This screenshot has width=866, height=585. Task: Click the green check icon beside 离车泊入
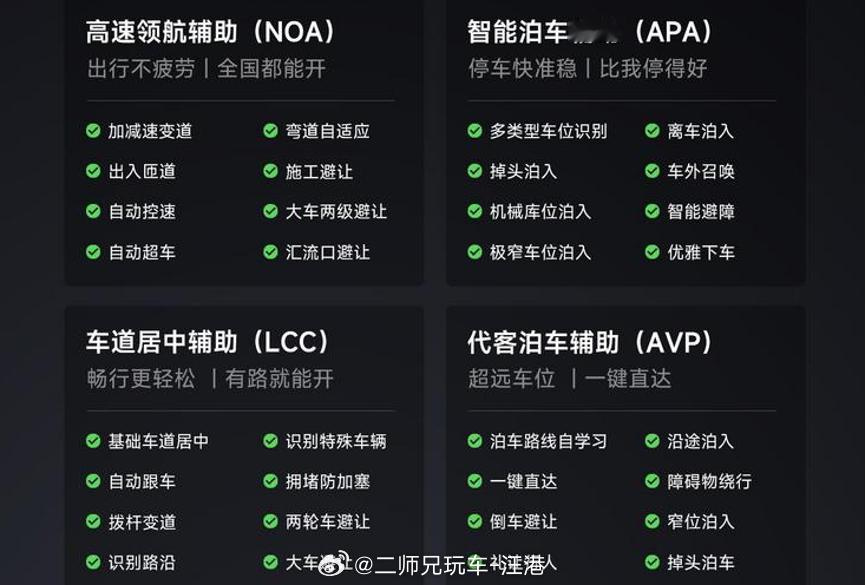coord(652,131)
